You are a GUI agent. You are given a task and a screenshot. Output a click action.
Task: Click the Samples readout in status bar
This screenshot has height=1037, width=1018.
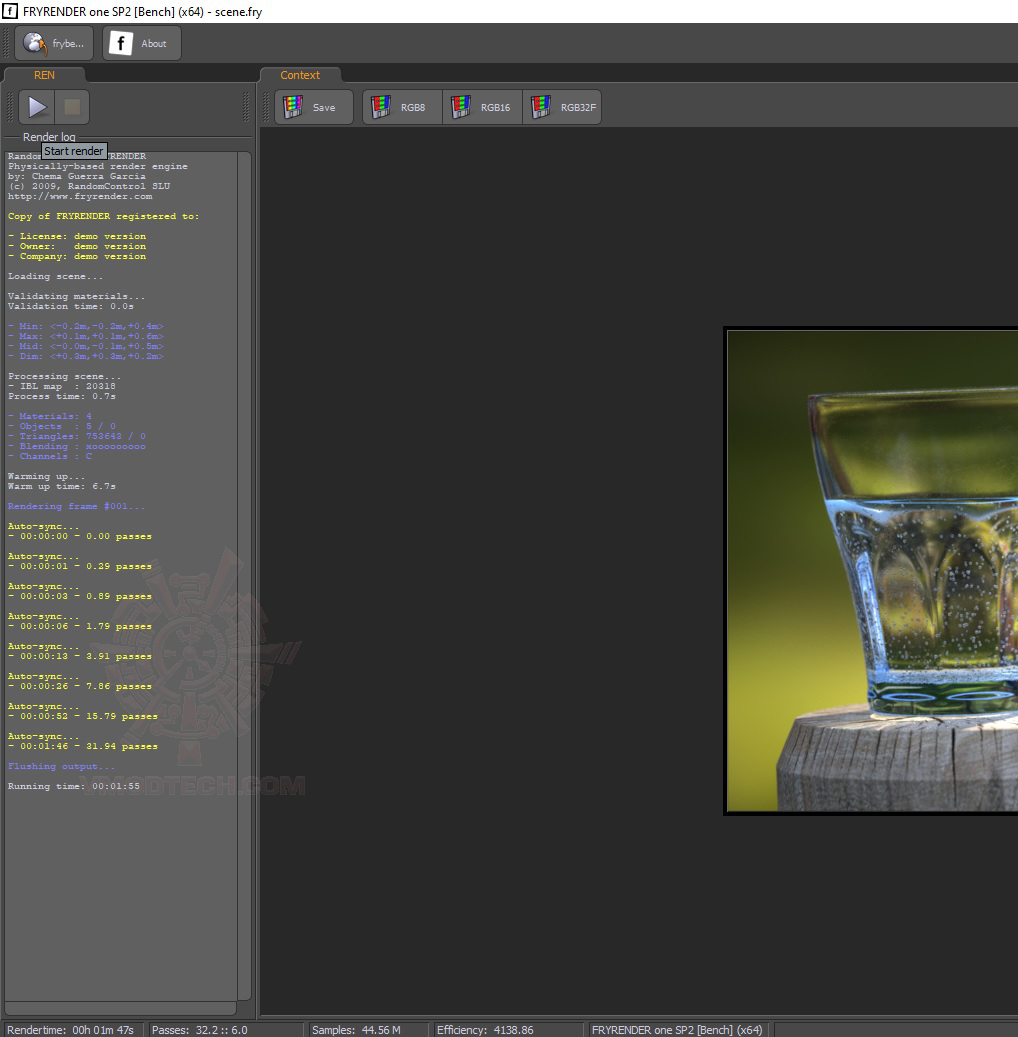356,1030
